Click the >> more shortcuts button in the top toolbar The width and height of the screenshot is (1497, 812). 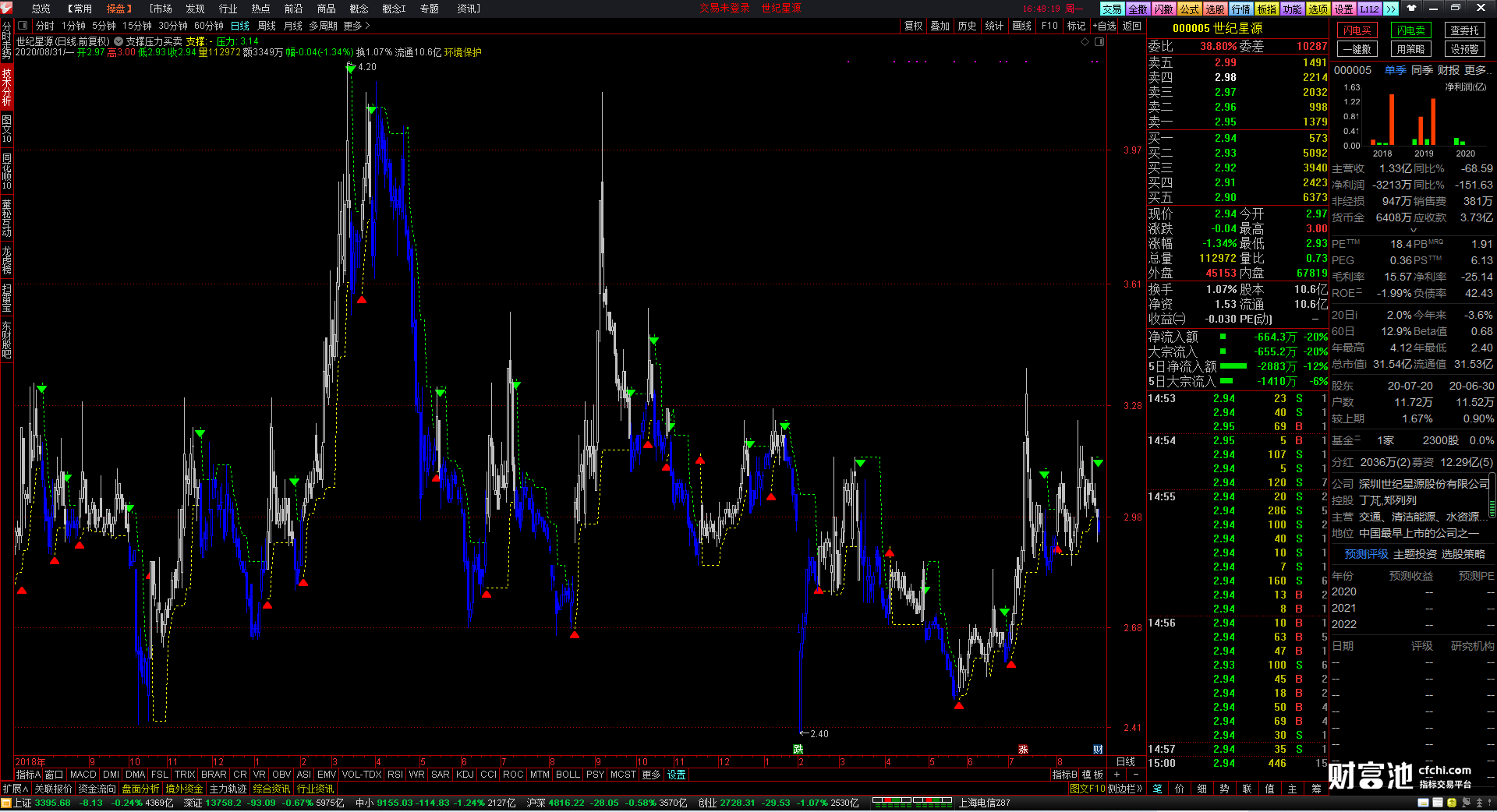click(x=1390, y=9)
